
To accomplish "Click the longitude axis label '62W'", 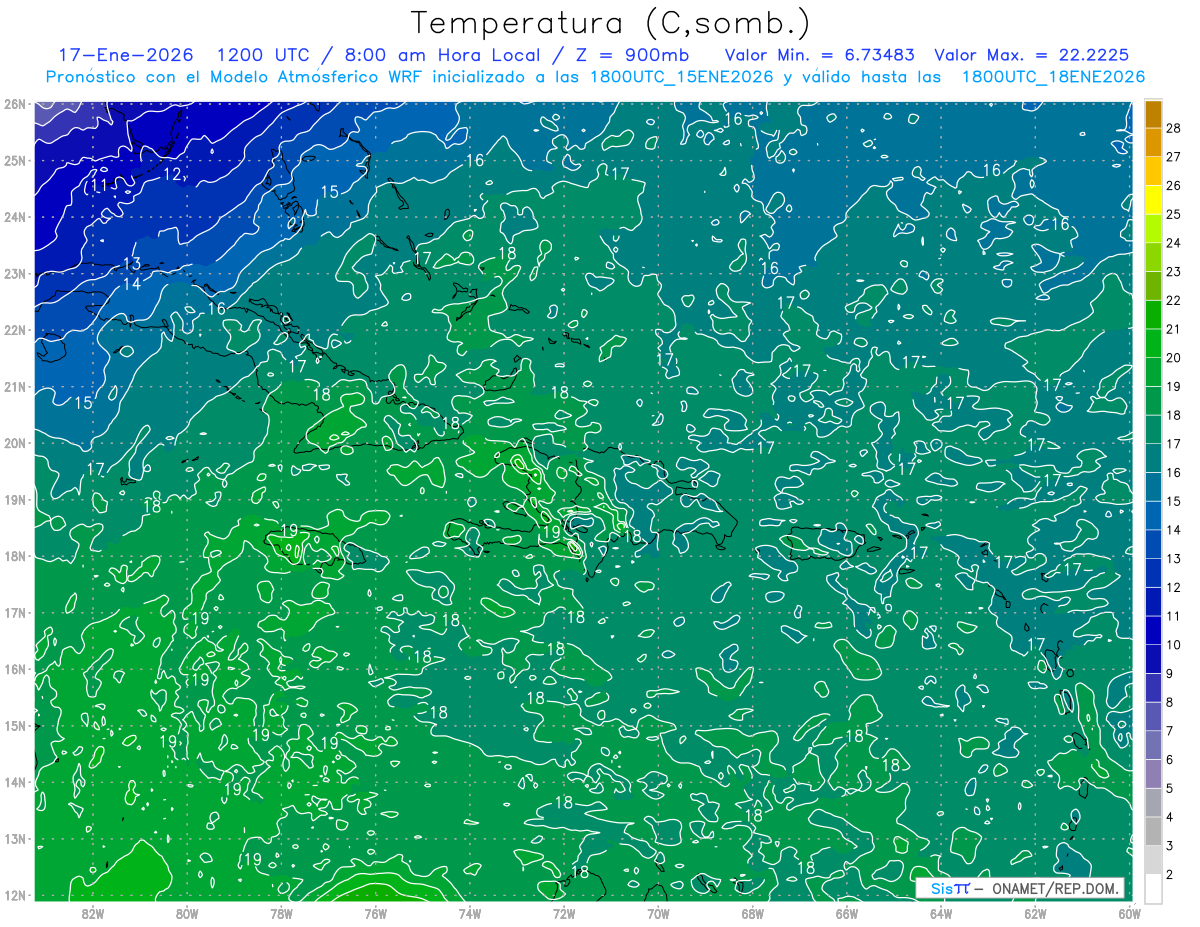I will [1034, 914].
